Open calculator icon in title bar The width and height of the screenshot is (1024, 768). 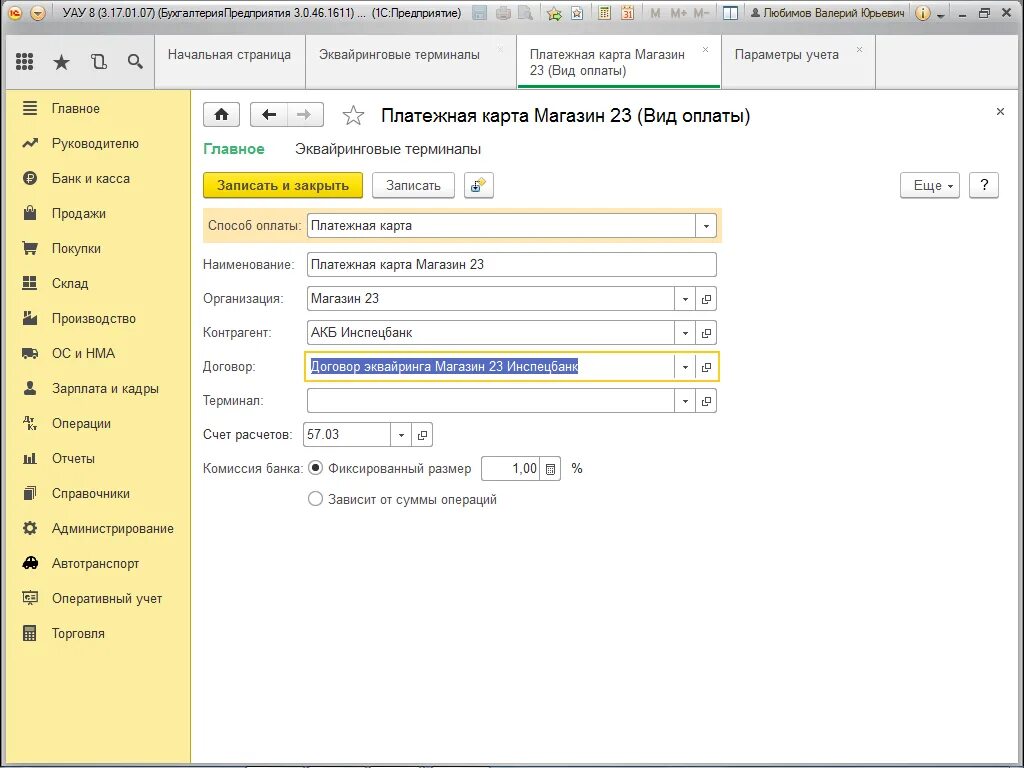point(605,12)
